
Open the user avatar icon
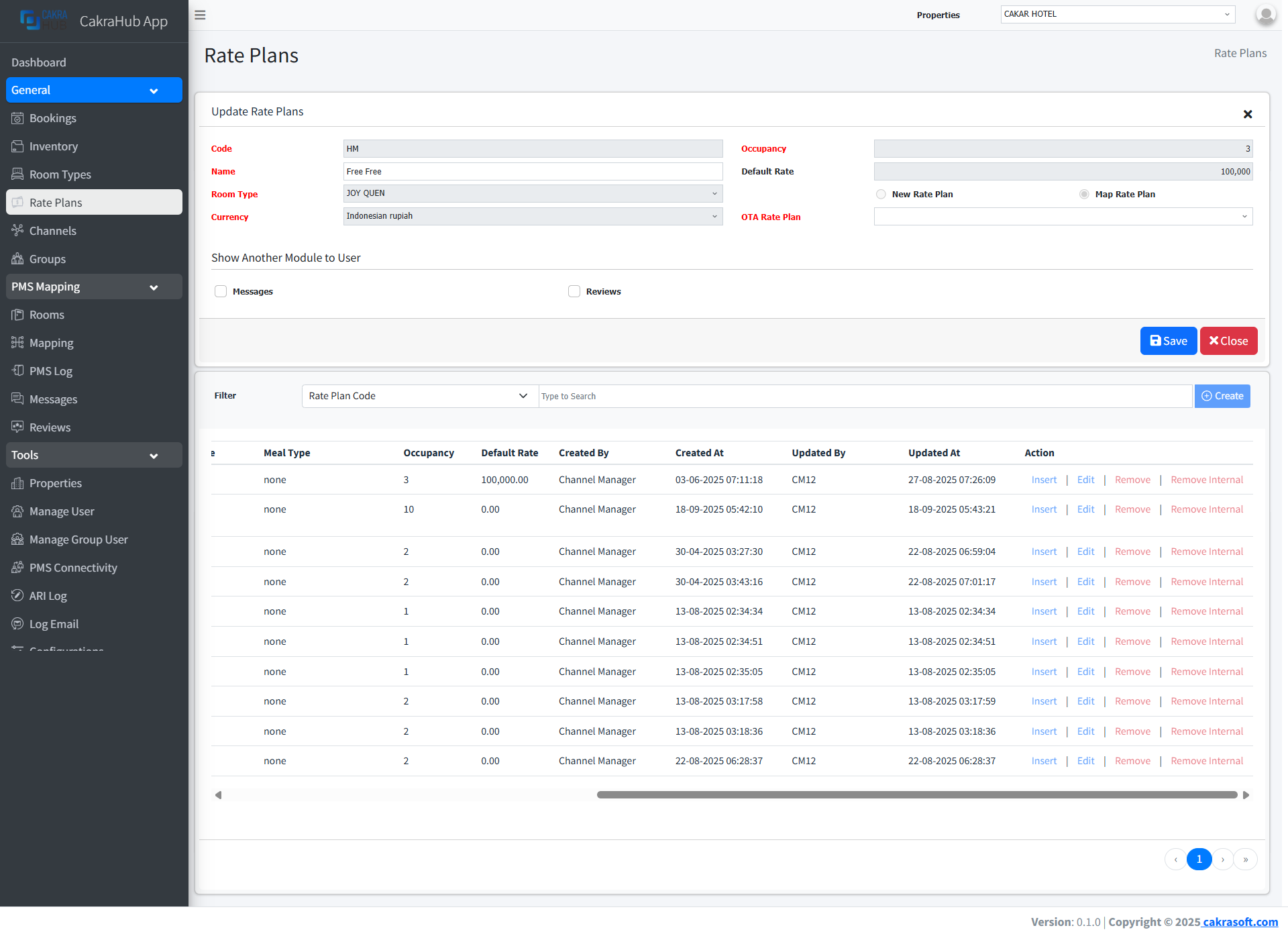click(x=1265, y=15)
